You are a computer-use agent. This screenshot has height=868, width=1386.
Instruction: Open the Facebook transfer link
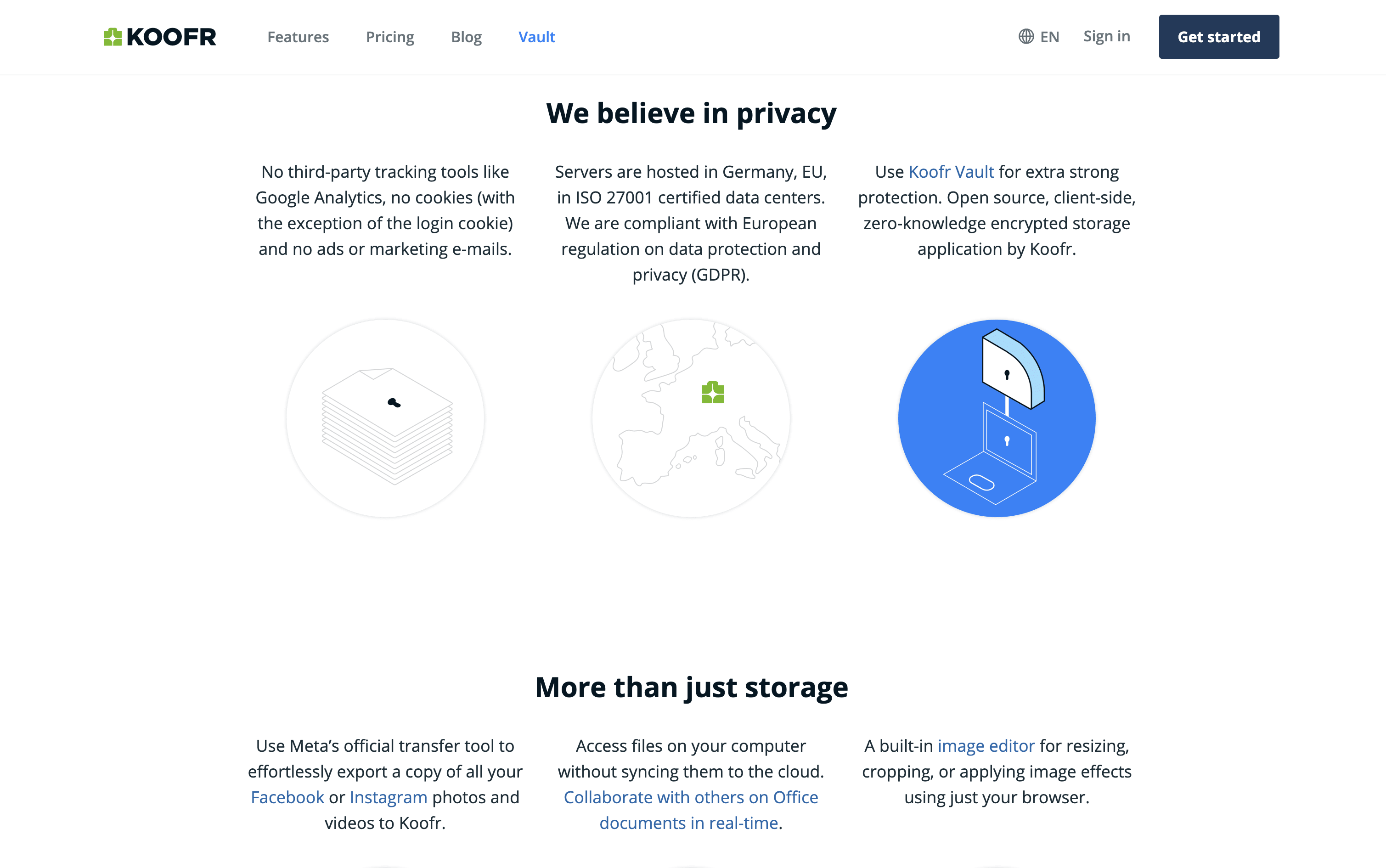pos(287,797)
